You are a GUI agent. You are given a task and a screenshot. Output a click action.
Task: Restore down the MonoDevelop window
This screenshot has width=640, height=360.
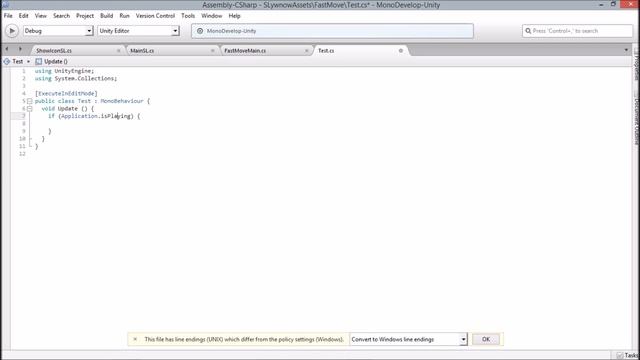coord(613,4)
